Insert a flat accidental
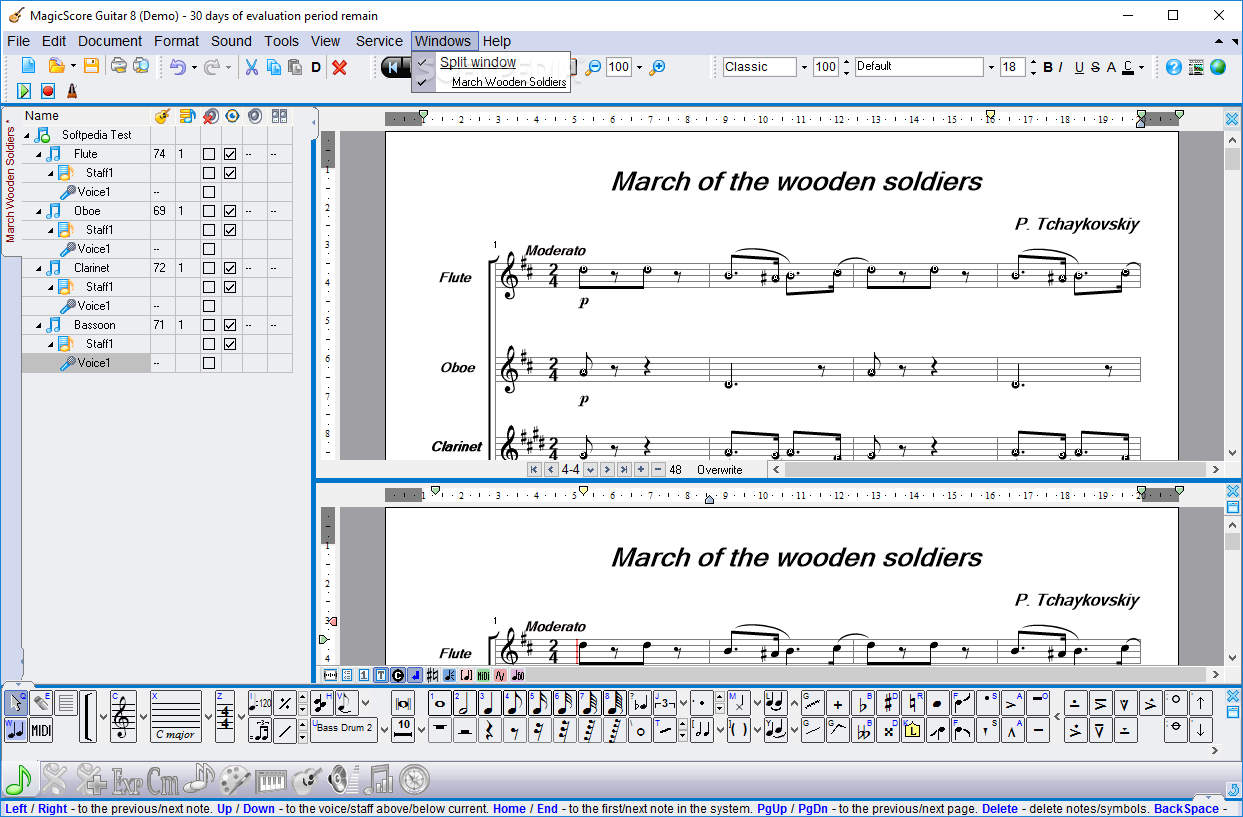Image resolution: width=1243 pixels, height=817 pixels. coord(862,703)
